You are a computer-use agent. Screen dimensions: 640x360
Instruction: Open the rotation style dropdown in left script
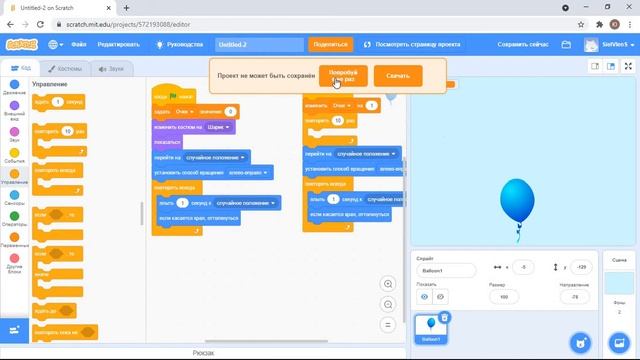(x=248, y=173)
